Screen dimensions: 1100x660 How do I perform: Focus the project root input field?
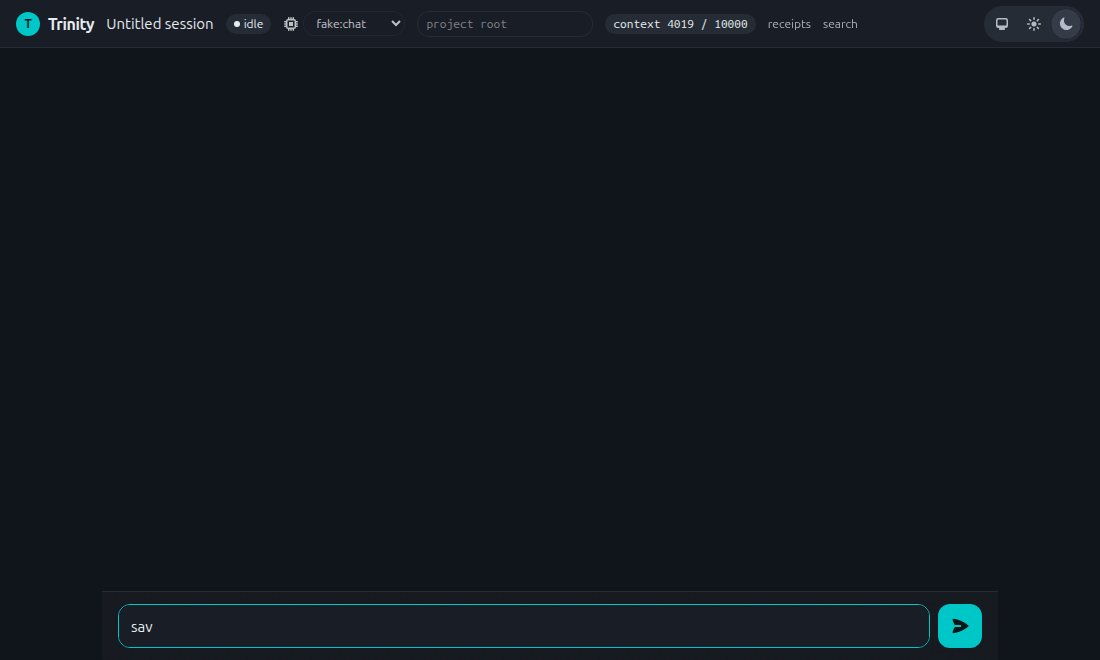pyautogui.click(x=504, y=24)
